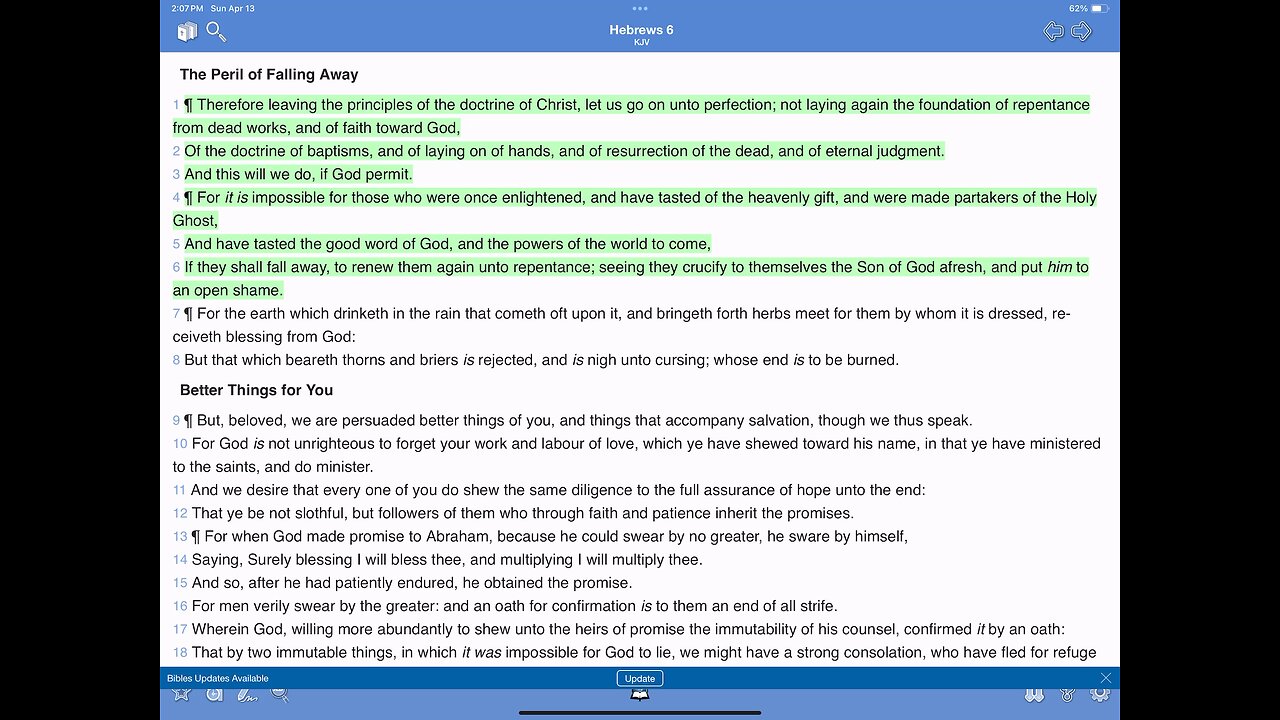Viewport: 1280px width, 720px height.
Task: Select "Better Things for You" heading
Action: (x=256, y=390)
